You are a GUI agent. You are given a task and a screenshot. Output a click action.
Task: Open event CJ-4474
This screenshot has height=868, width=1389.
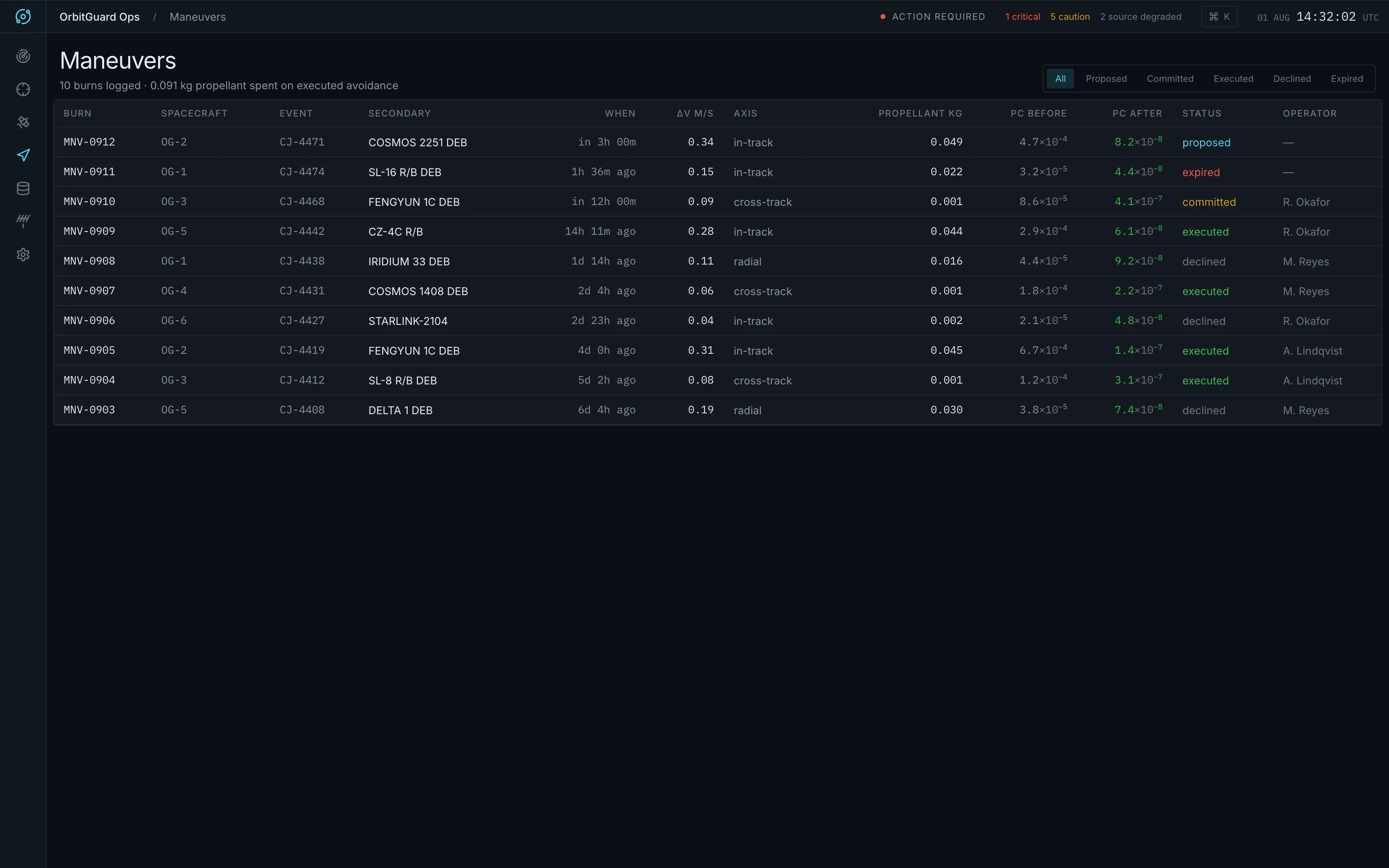point(302,172)
